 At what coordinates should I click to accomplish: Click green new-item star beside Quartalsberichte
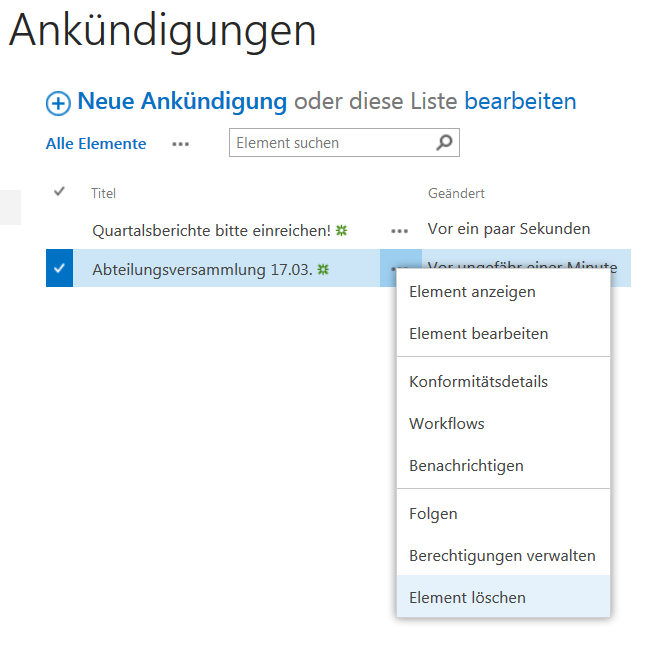click(341, 230)
